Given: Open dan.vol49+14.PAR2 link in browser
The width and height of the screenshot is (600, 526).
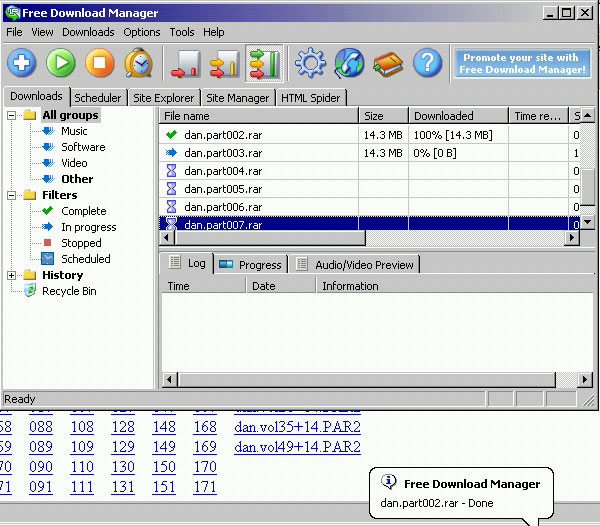Looking at the screenshot, I should click(x=297, y=446).
